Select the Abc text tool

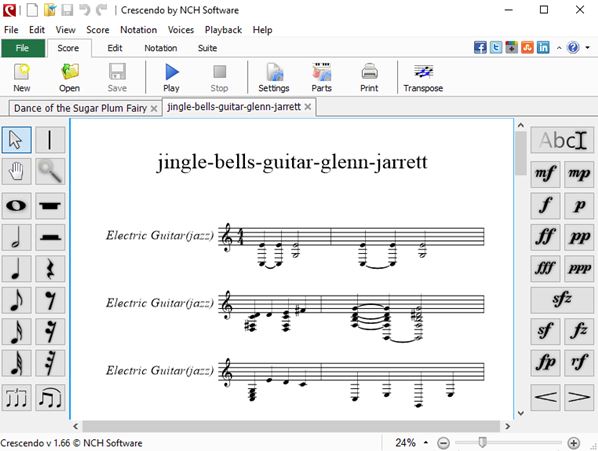pyautogui.click(x=562, y=140)
